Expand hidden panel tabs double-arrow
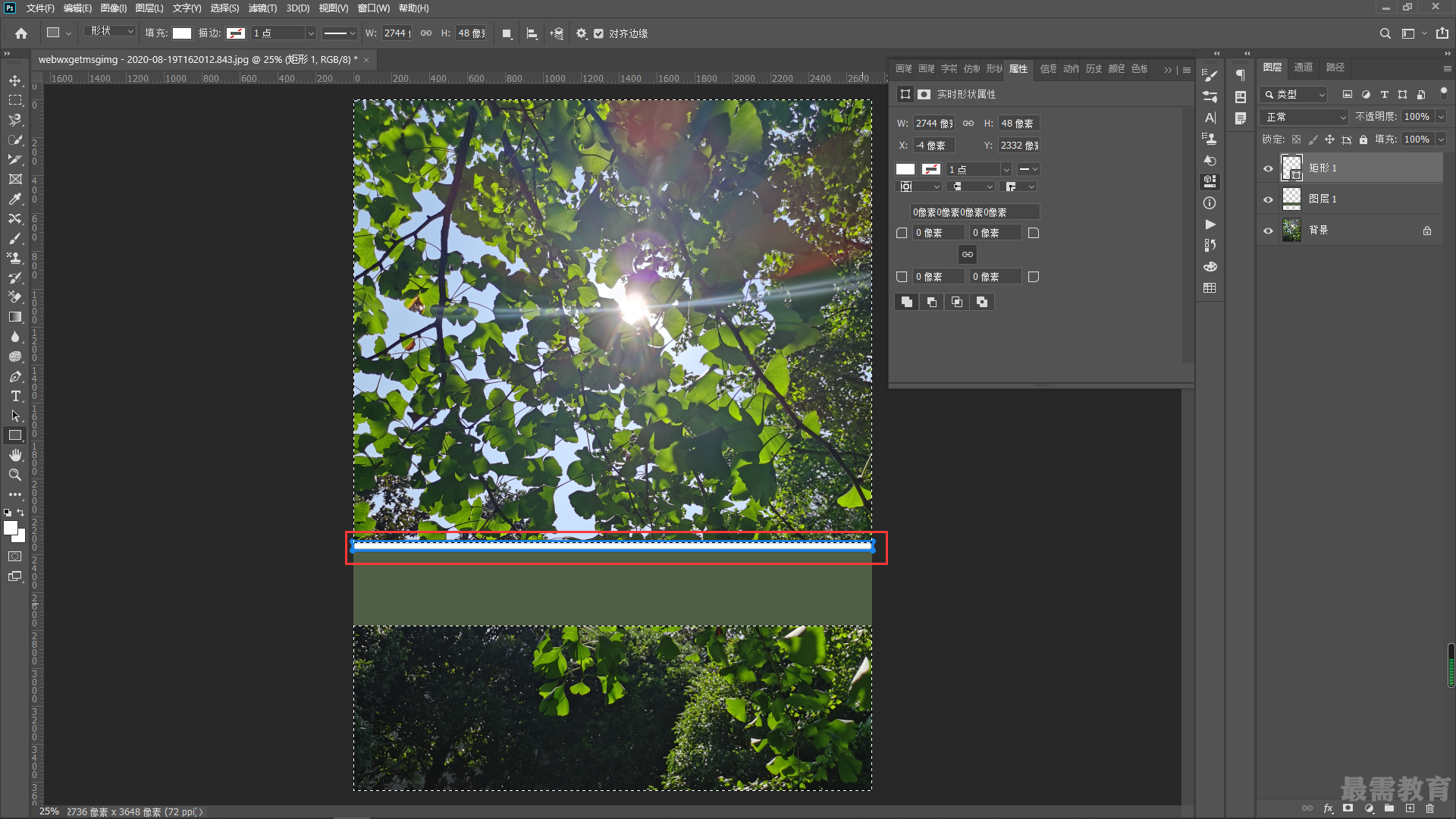1456x819 pixels. tap(1168, 70)
